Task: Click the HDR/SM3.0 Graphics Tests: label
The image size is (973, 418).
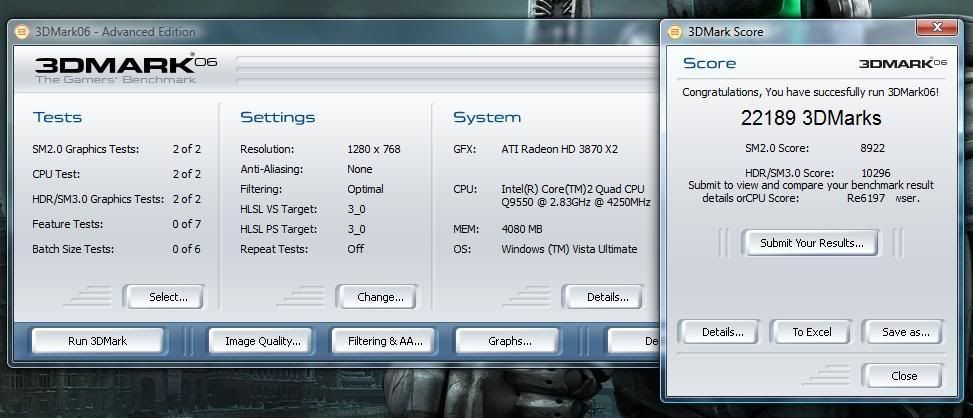Action: 98,199
